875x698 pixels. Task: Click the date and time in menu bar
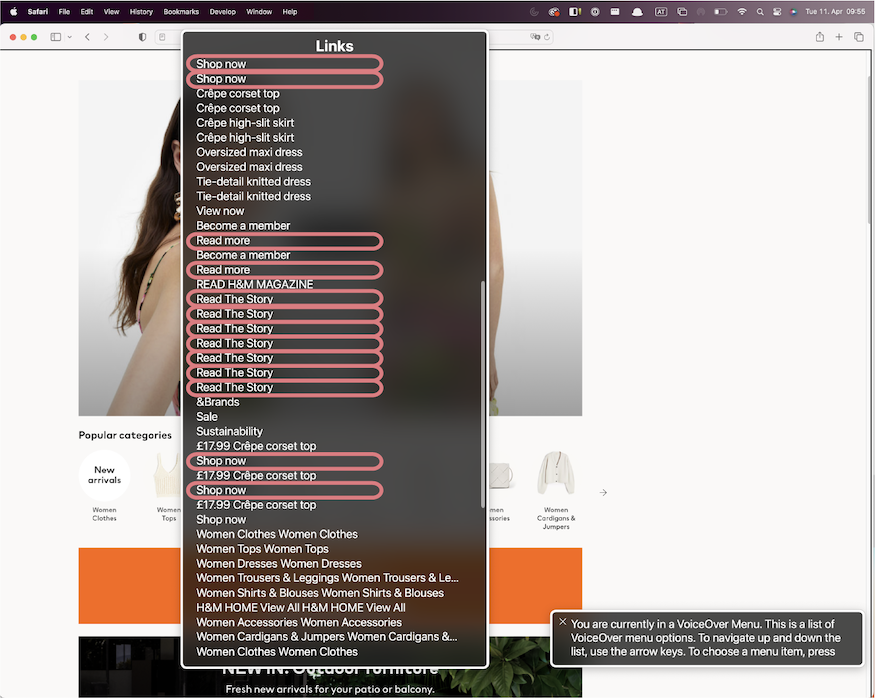[x=835, y=12]
